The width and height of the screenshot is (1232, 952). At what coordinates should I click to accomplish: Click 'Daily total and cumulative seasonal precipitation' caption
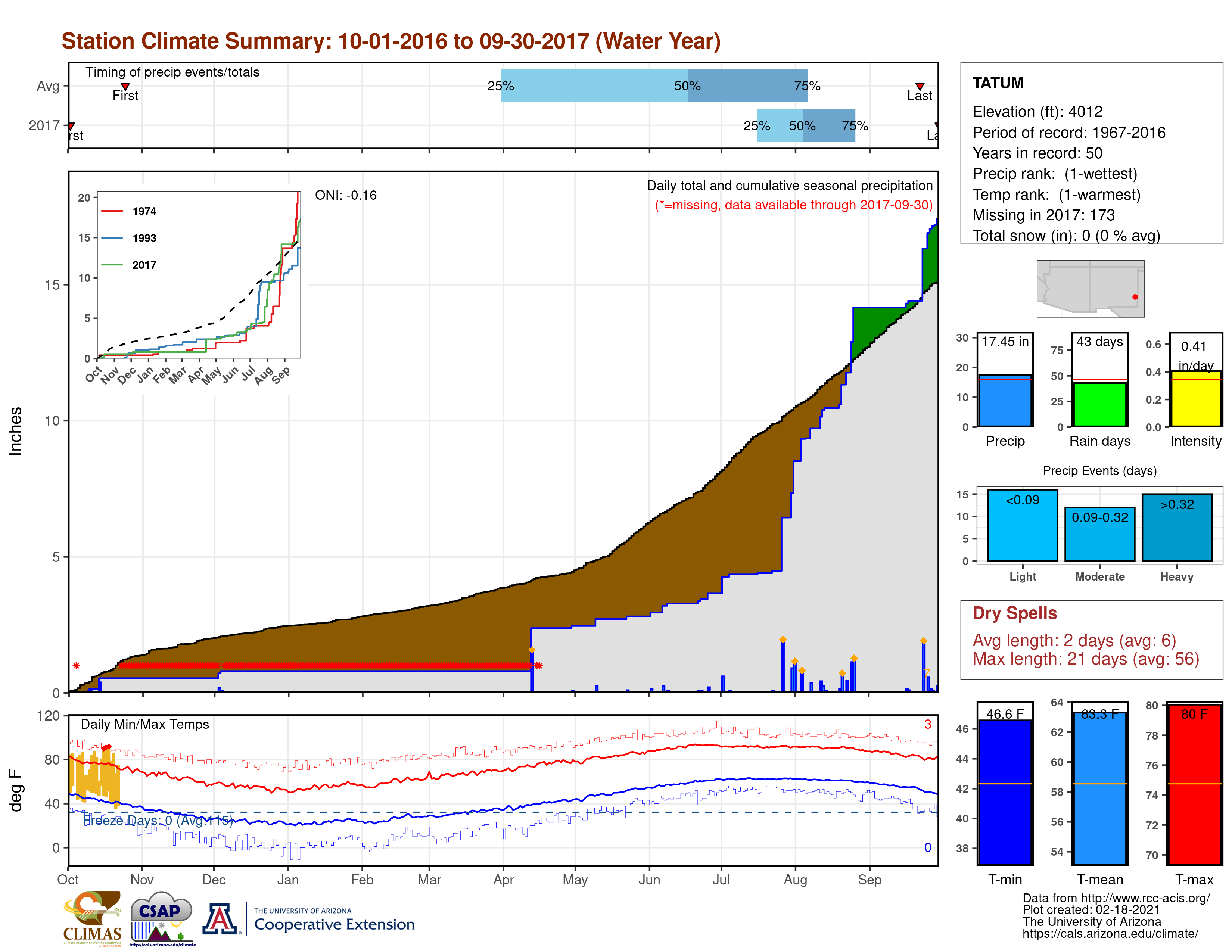tap(790, 186)
